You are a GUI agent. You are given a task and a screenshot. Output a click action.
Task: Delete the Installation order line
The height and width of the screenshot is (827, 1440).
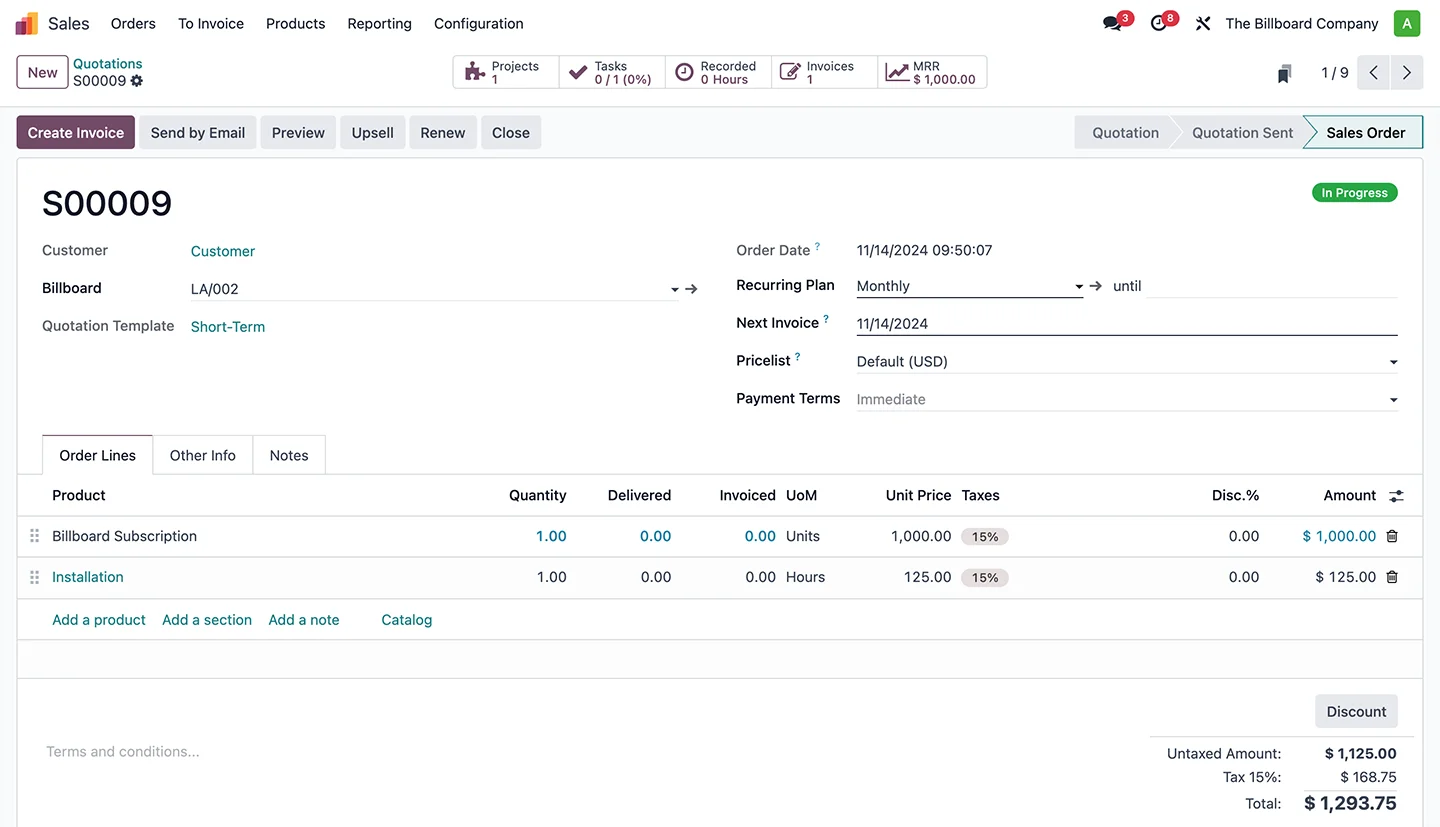(x=1392, y=577)
